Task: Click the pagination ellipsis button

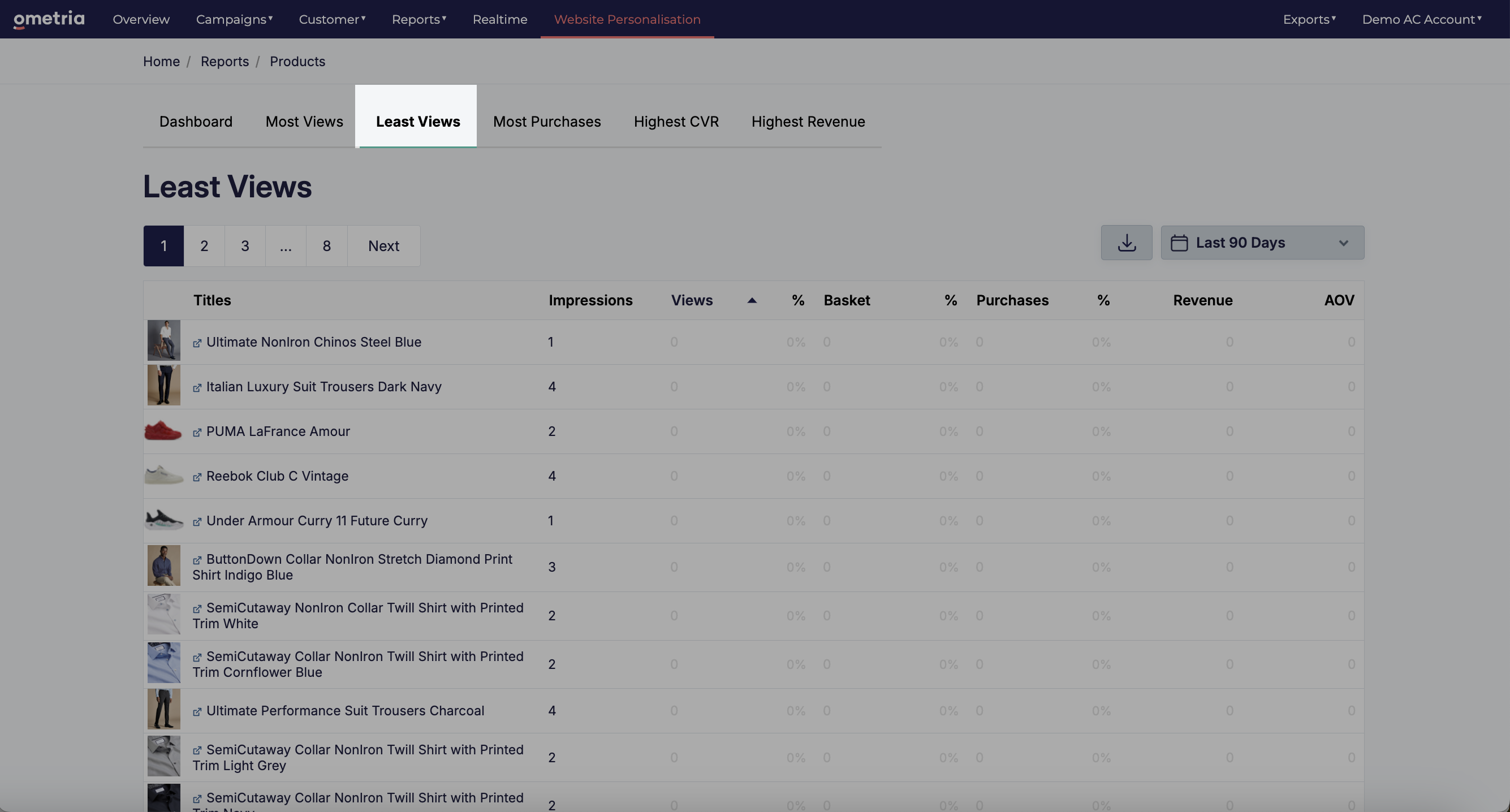Action: coord(286,245)
